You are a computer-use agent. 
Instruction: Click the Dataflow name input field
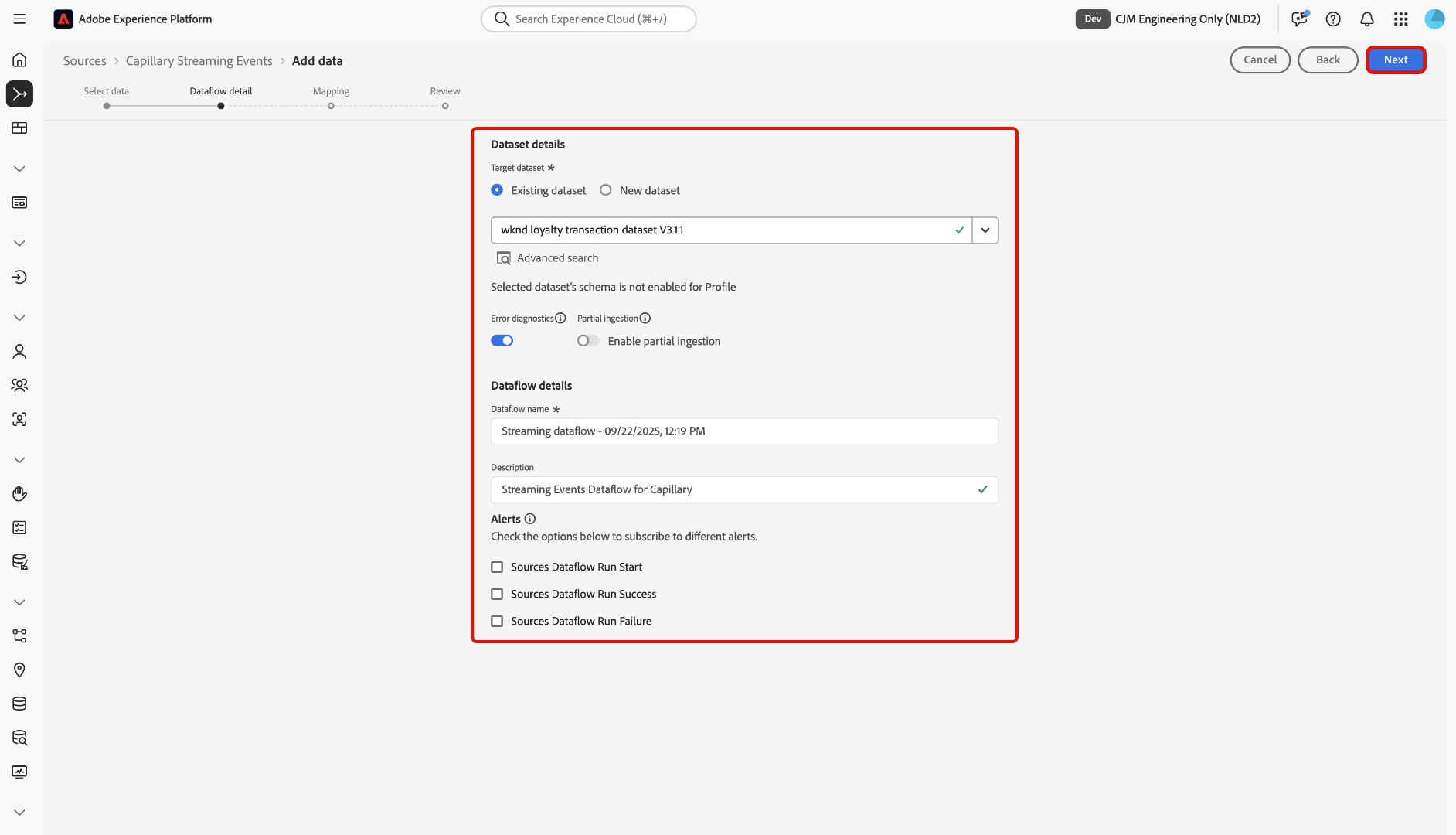(744, 431)
